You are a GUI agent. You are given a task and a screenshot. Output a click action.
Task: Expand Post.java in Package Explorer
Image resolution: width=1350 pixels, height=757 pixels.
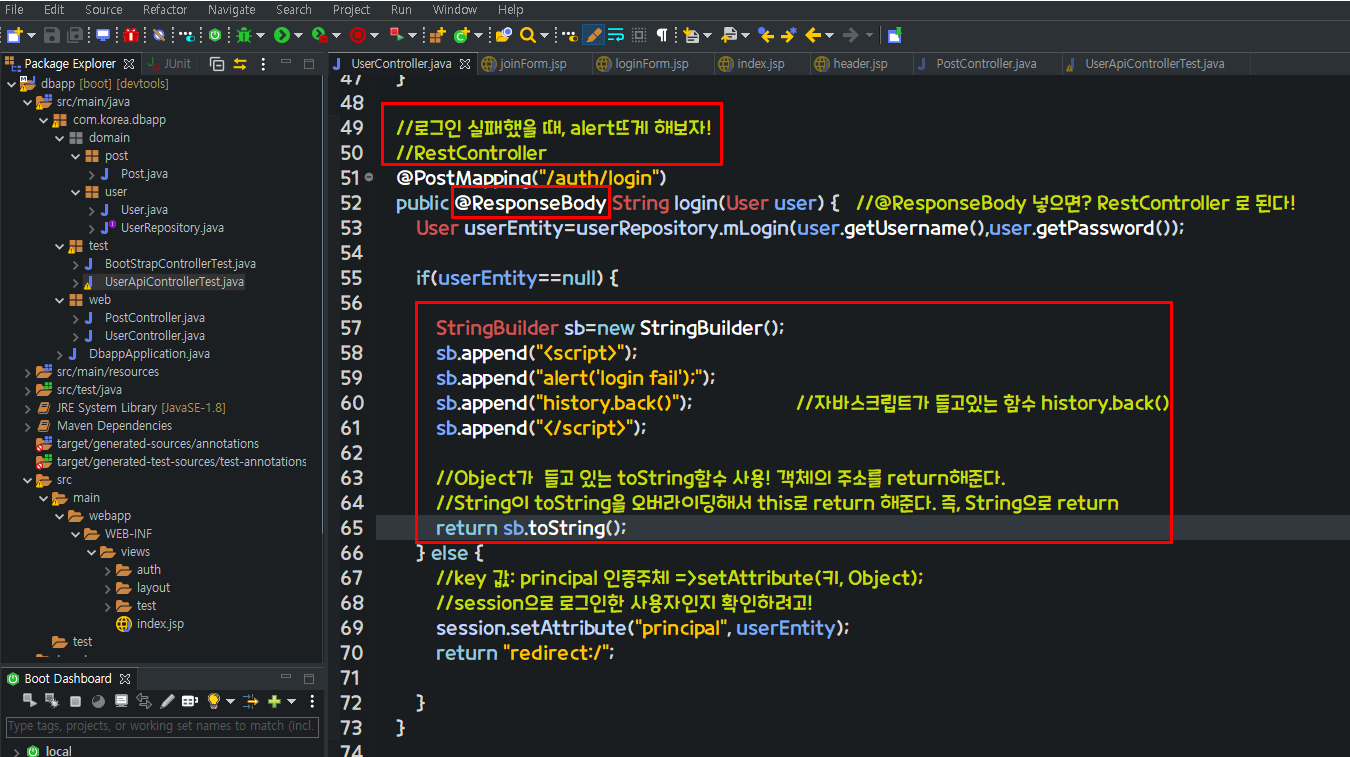click(91, 174)
